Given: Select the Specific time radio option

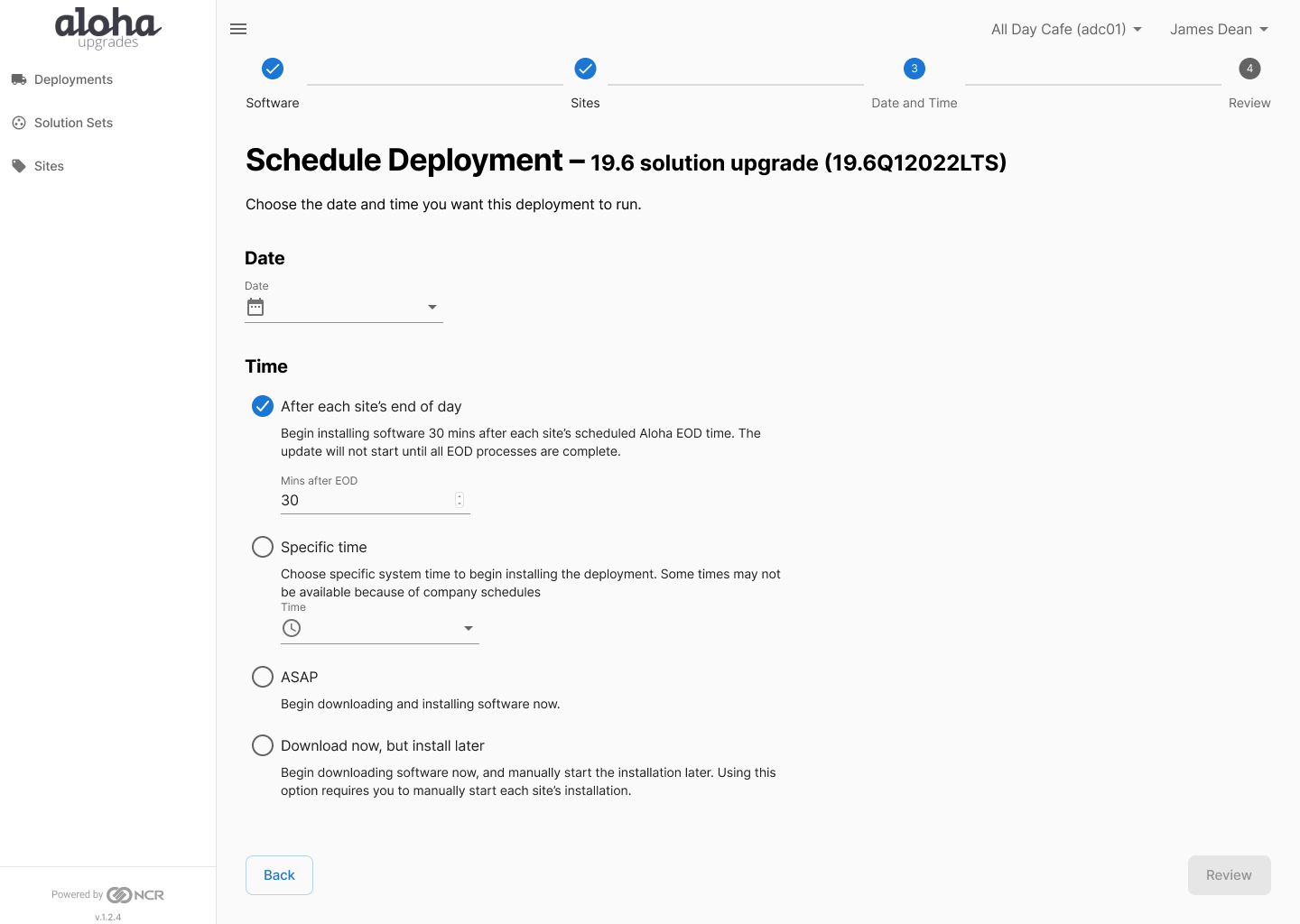Looking at the screenshot, I should [x=263, y=547].
